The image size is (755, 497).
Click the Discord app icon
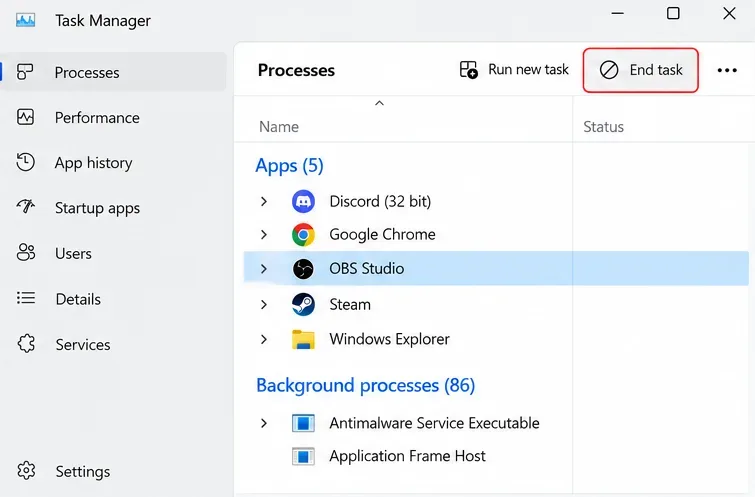[303, 201]
